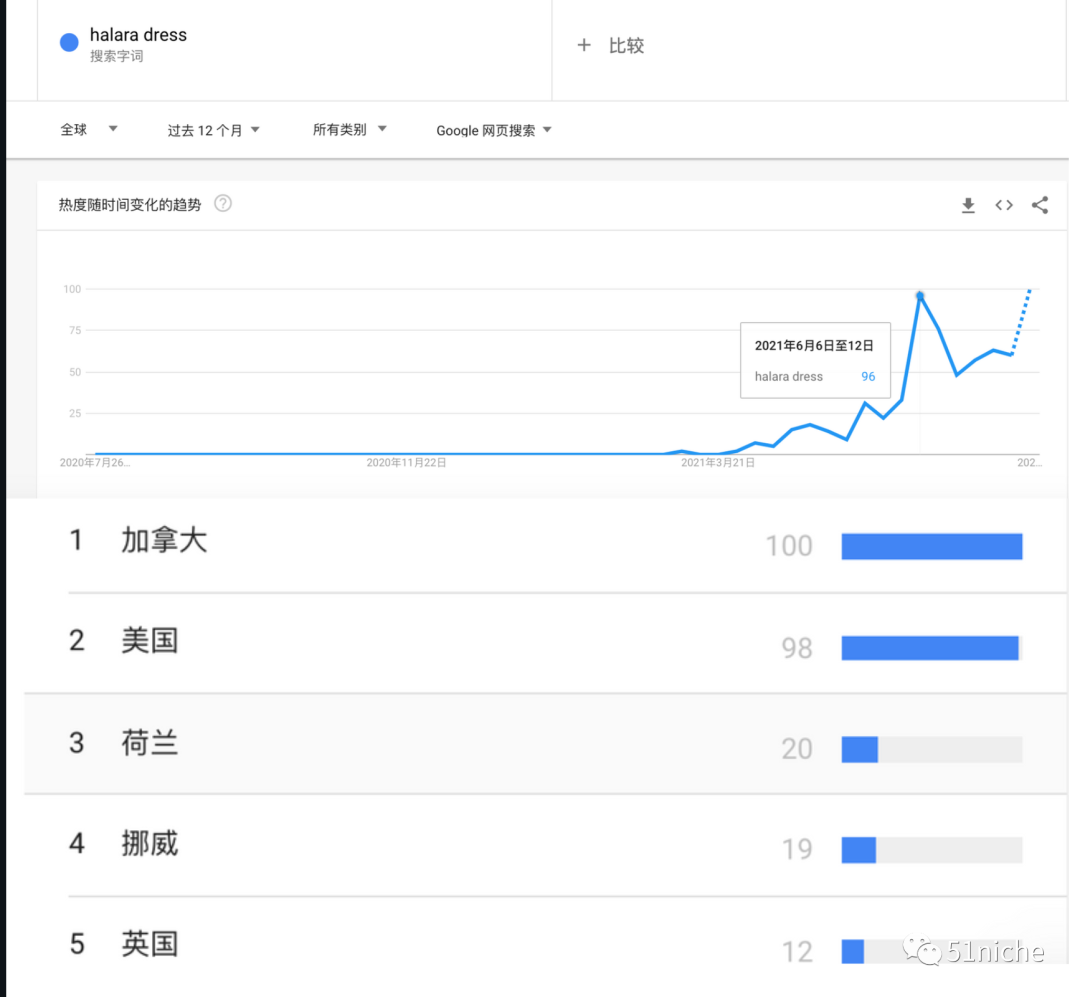The width and height of the screenshot is (1080, 997).
Task: Click the blue bar next to 美国
Action: pos(930,647)
